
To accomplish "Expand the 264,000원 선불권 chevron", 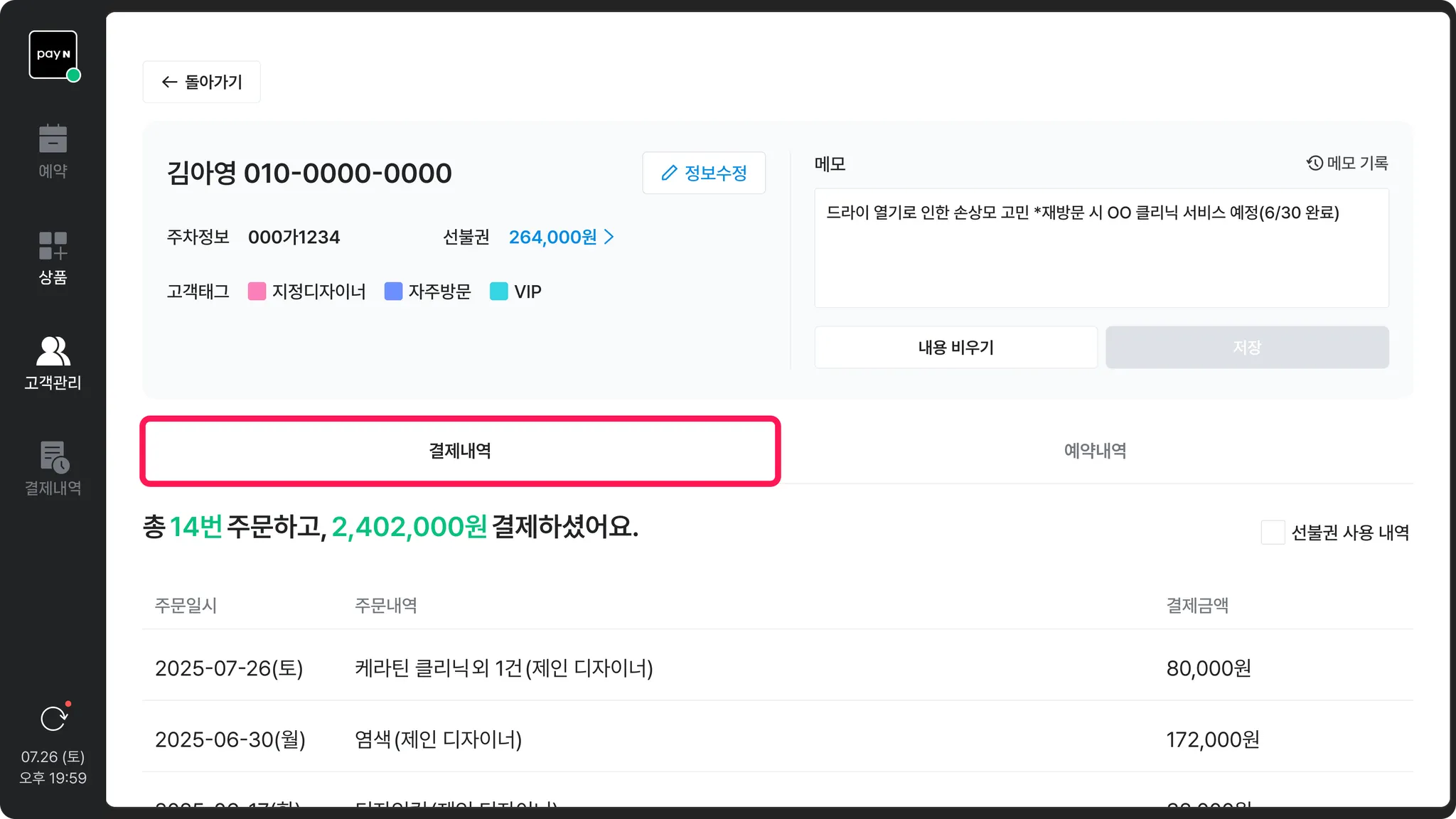I will click(609, 237).
